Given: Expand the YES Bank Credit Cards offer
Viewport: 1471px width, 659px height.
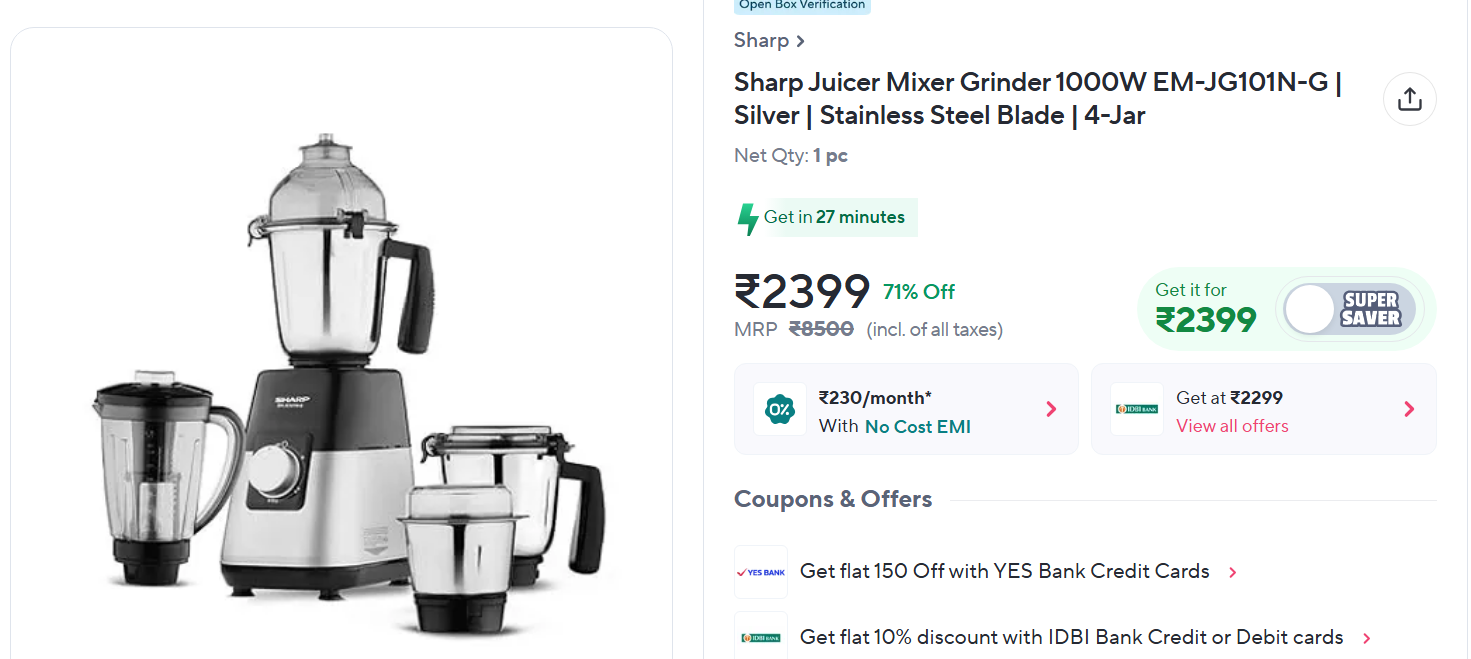Looking at the screenshot, I should 1233,573.
